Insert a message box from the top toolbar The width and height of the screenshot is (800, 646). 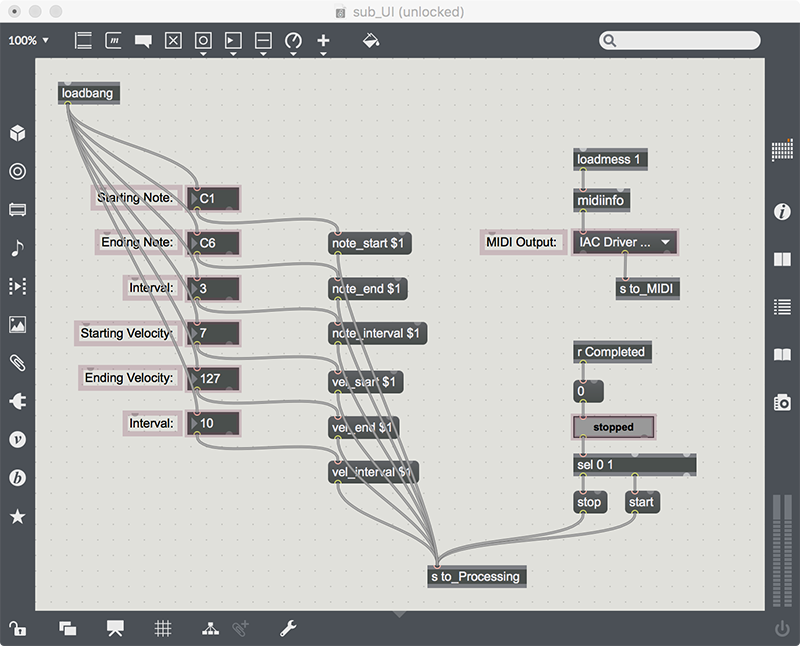(113, 40)
